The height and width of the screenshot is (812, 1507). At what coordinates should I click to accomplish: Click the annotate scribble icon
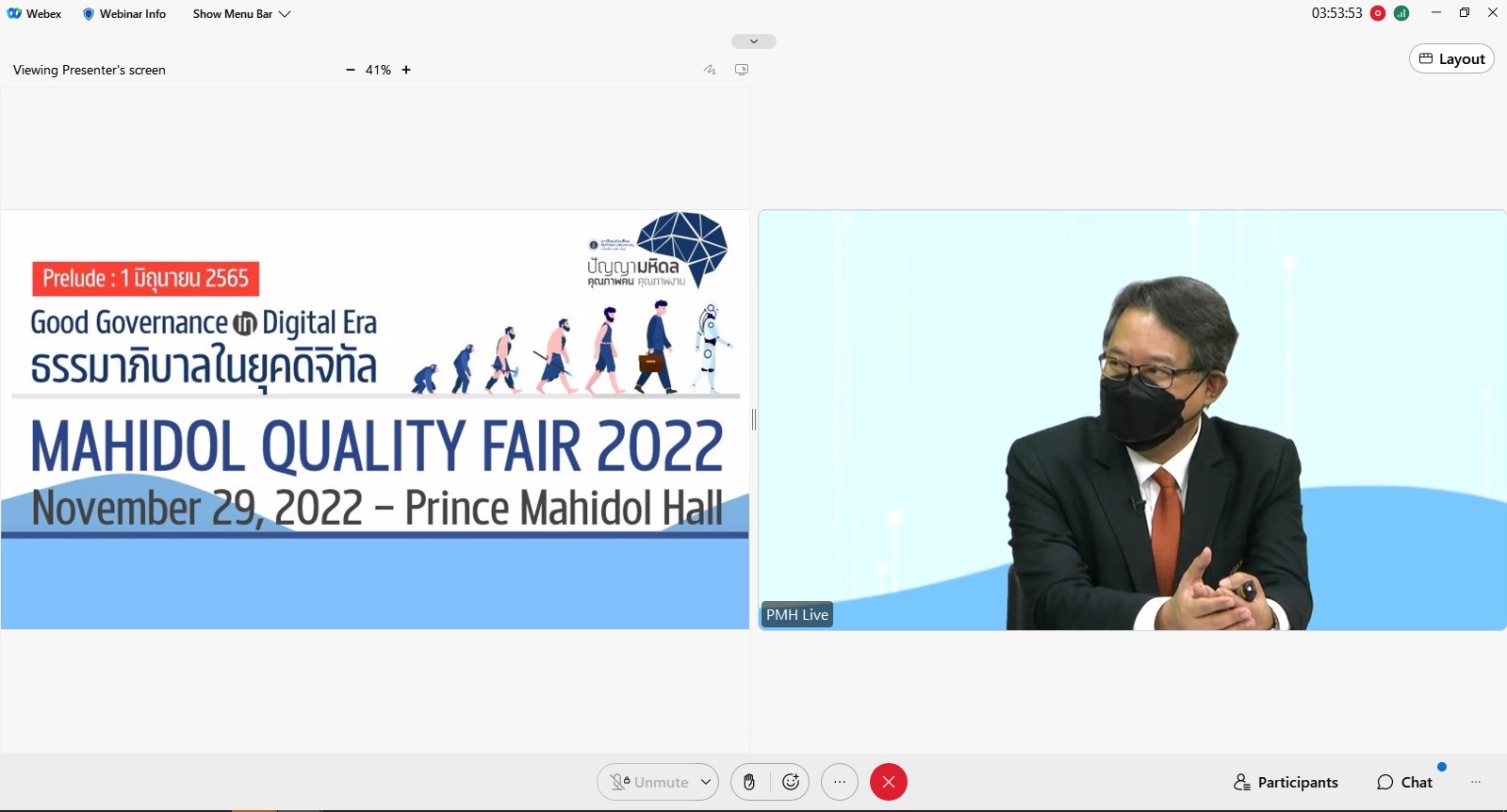pyautogui.click(x=710, y=70)
